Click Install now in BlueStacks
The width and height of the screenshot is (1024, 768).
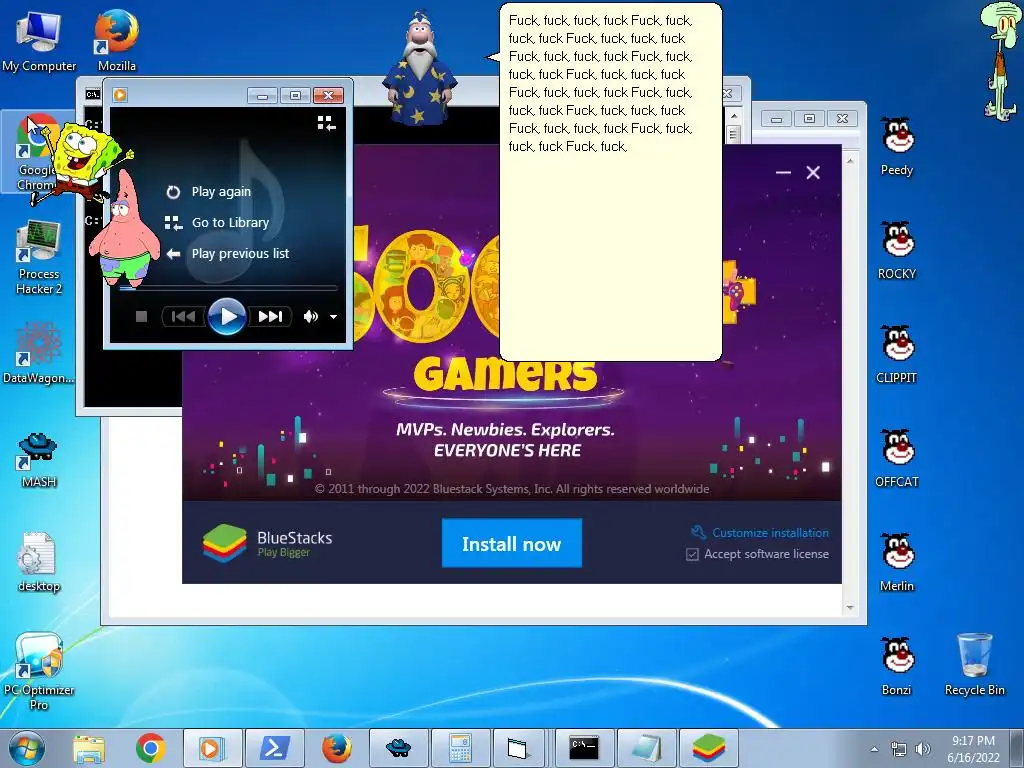pyautogui.click(x=511, y=543)
